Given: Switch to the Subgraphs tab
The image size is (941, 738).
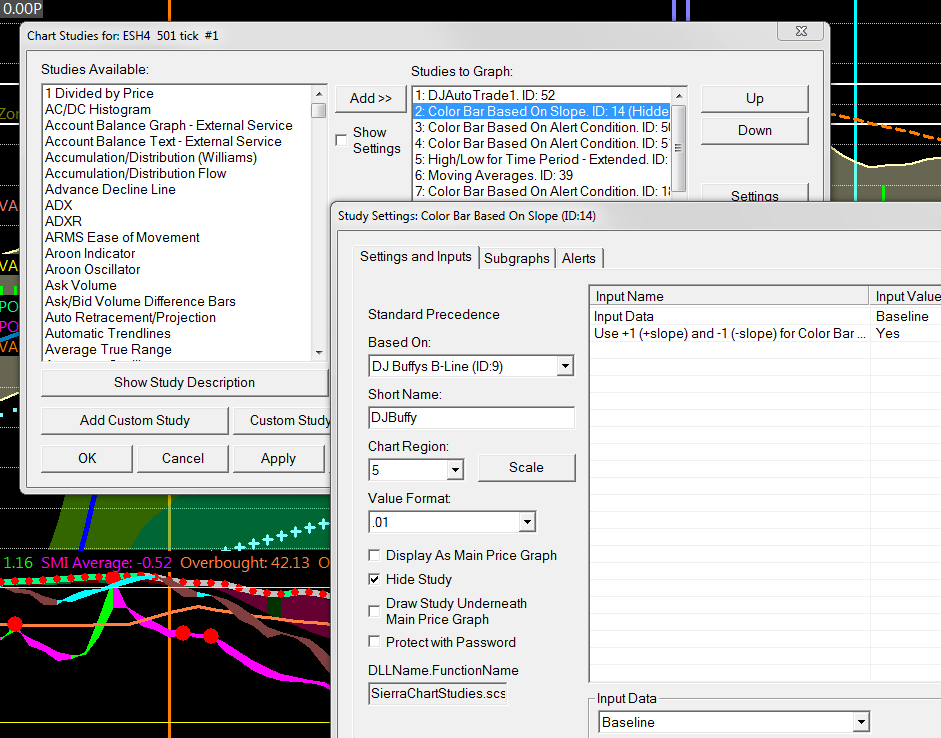Looking at the screenshot, I should tap(516, 258).
